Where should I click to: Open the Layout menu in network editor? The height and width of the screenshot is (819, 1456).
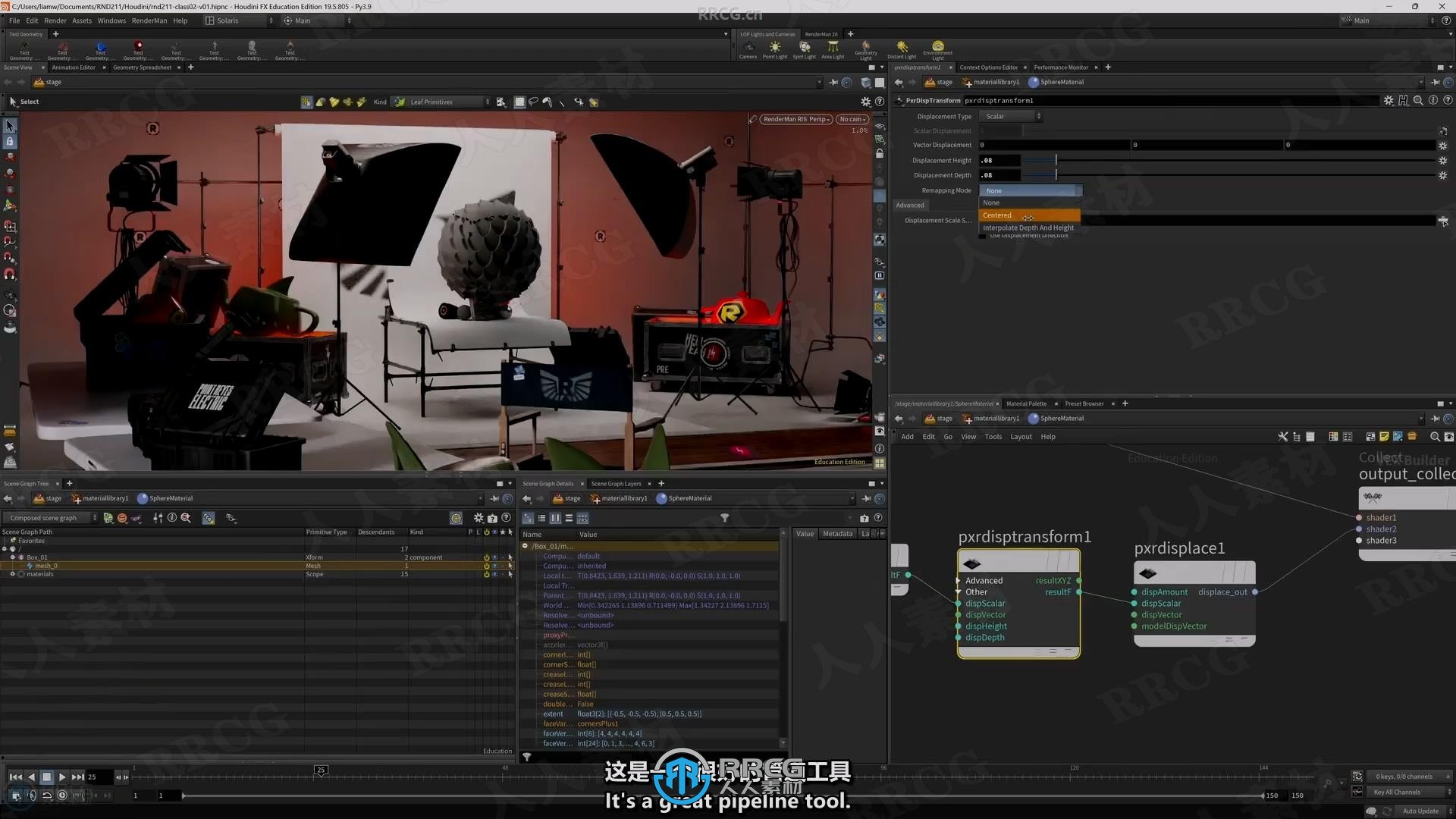(1021, 437)
